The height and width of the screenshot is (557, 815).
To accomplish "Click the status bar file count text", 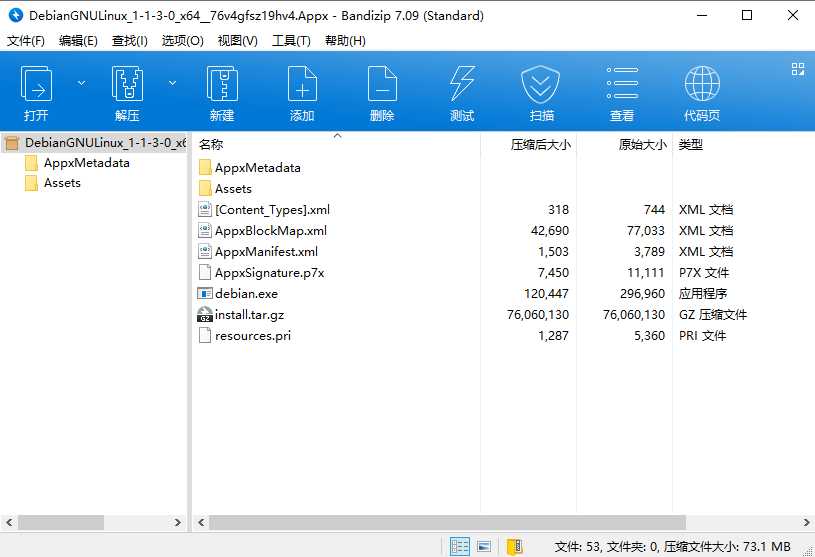I will pos(672,547).
